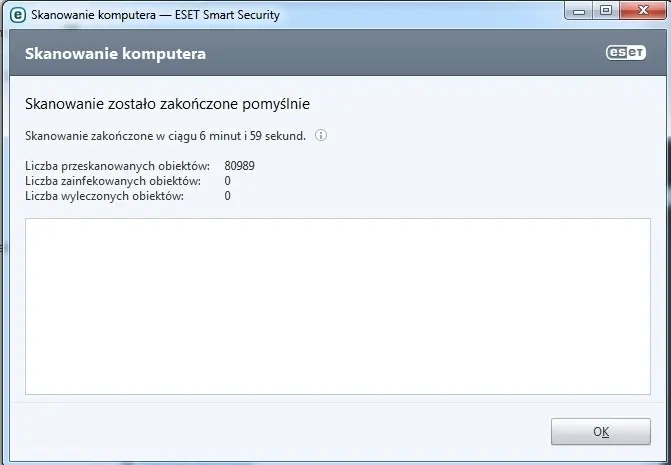Maximize the scan results window
Viewport: 671px width, 465px height.
click(x=606, y=11)
